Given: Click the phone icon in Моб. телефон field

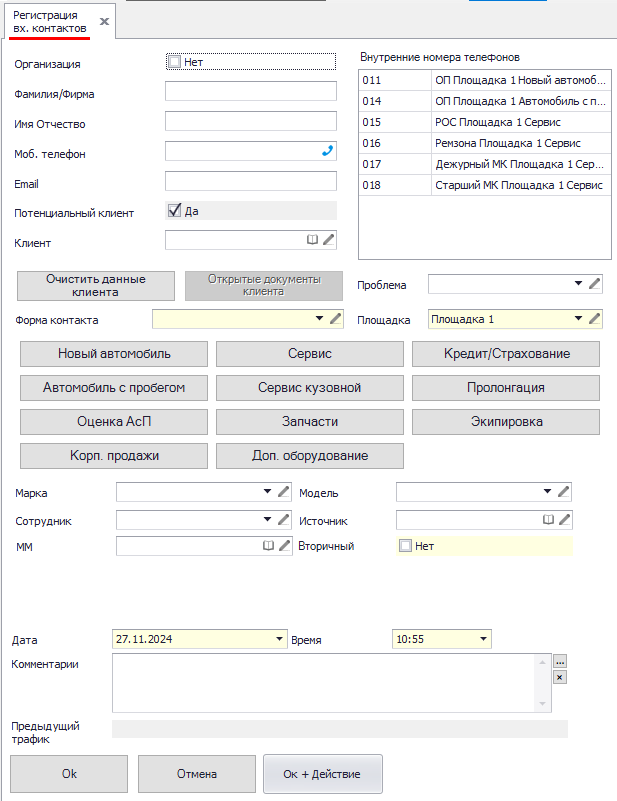Looking at the screenshot, I should pos(327,151).
